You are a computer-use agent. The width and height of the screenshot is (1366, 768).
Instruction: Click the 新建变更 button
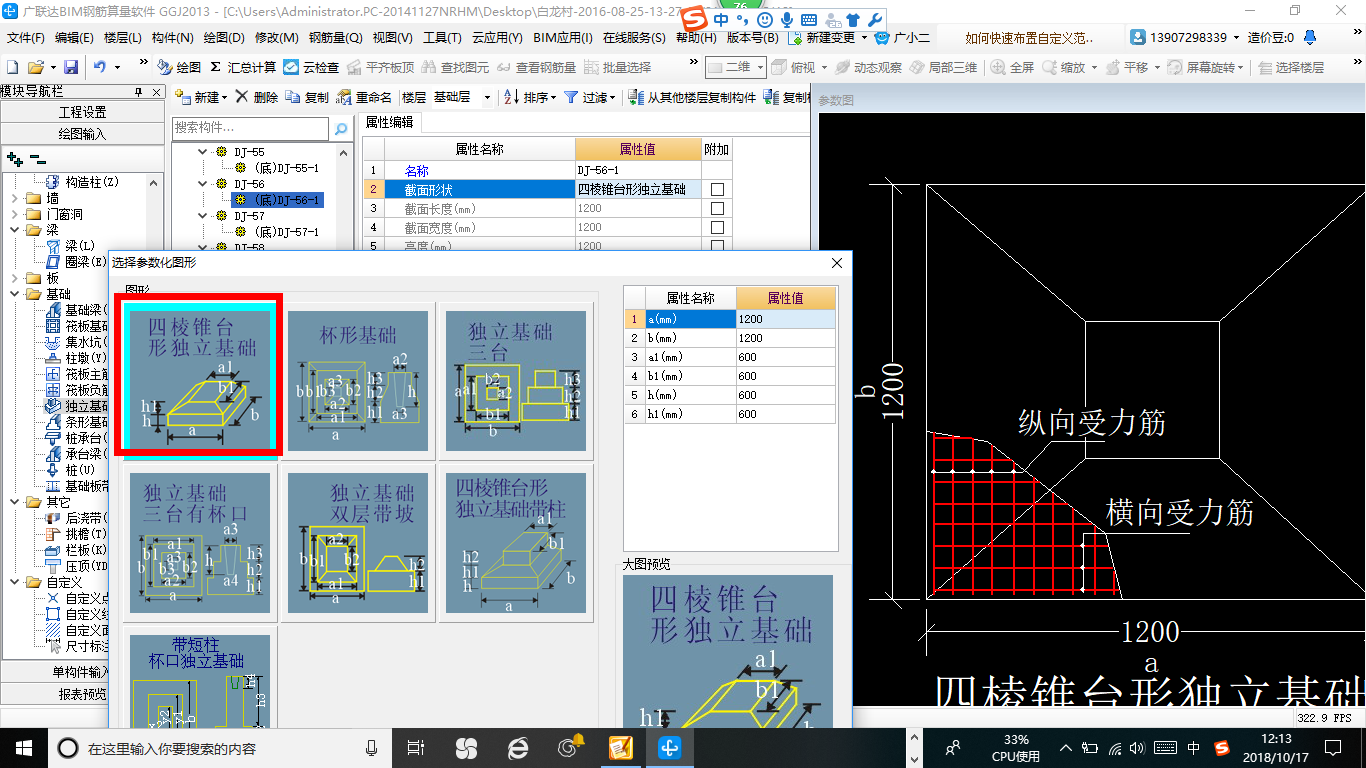point(828,37)
